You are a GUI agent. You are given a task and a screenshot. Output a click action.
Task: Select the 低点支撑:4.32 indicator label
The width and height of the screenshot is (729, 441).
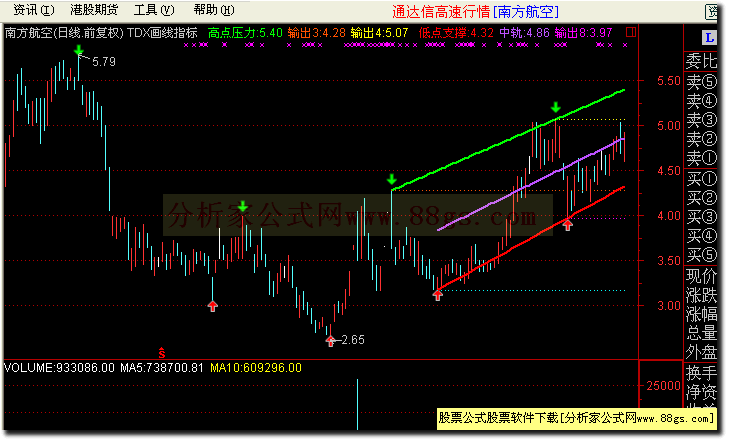[x=456, y=33]
